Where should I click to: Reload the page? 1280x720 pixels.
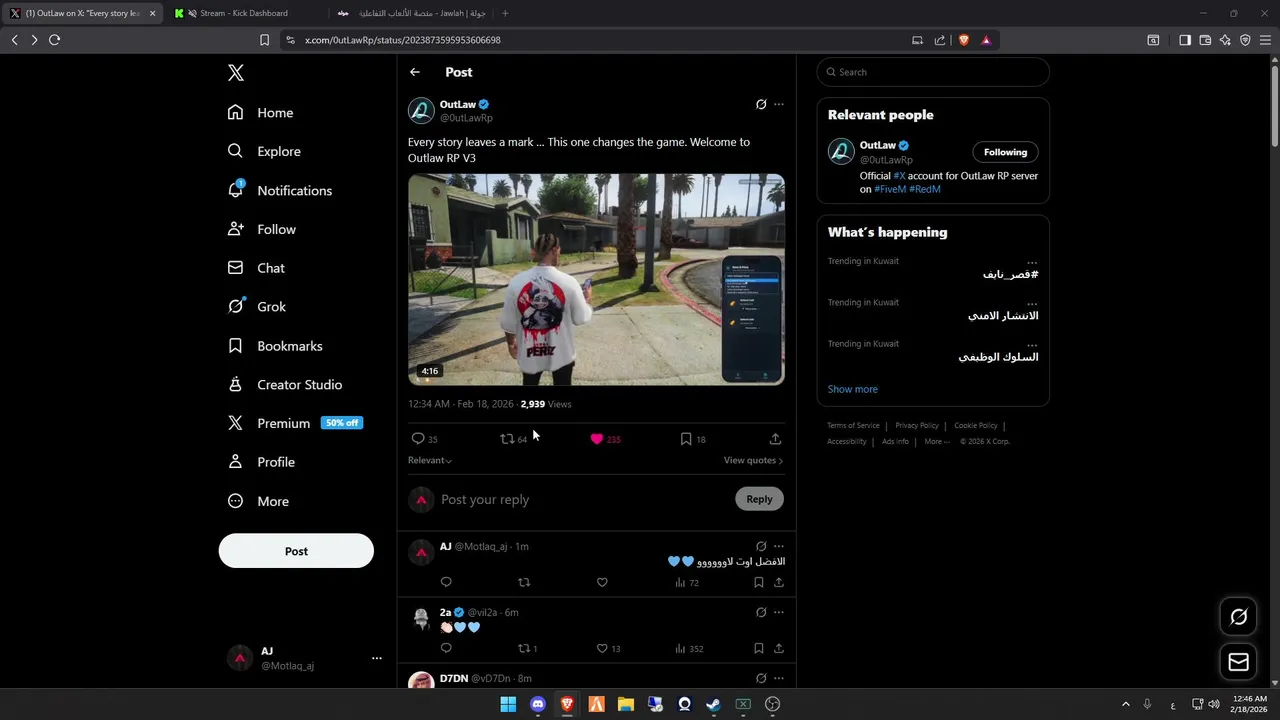click(54, 40)
